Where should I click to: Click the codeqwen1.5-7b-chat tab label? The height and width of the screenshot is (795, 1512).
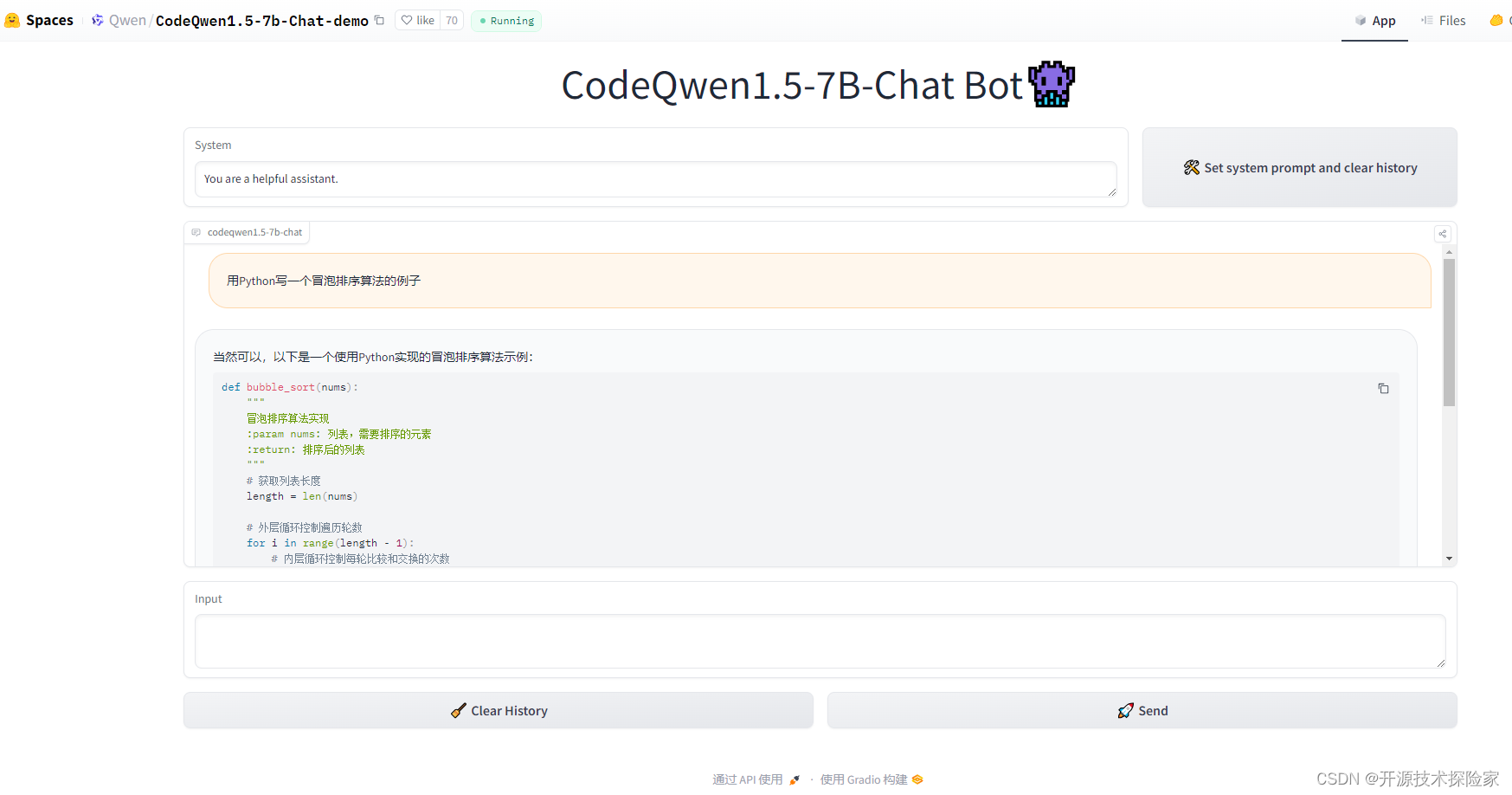247,231
